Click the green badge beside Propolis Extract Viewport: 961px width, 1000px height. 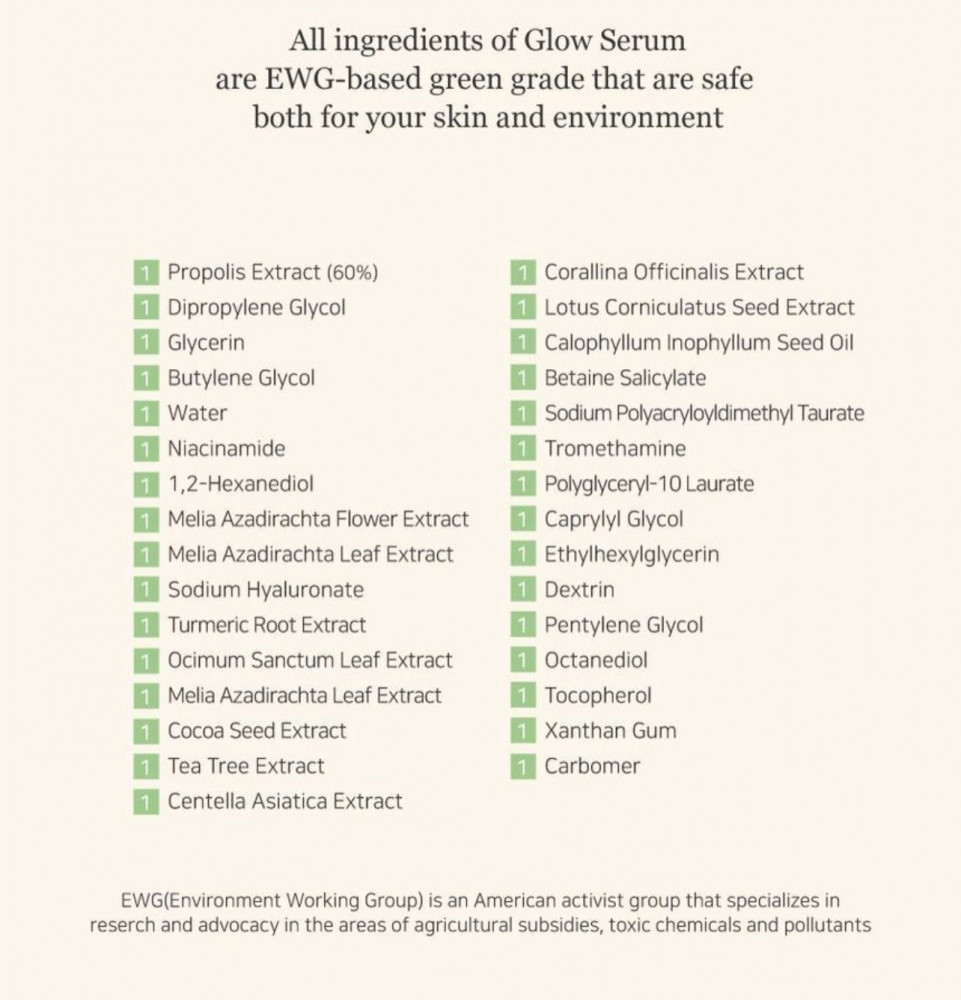click(x=145, y=272)
